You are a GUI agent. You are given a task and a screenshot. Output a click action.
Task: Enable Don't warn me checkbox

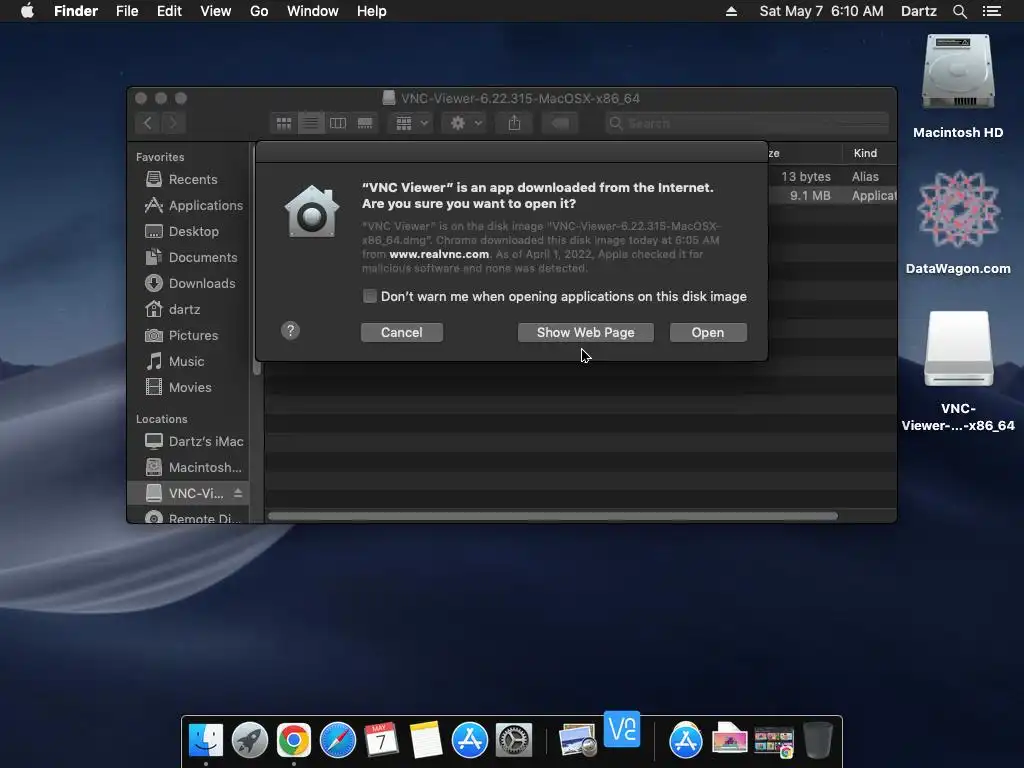pos(370,296)
